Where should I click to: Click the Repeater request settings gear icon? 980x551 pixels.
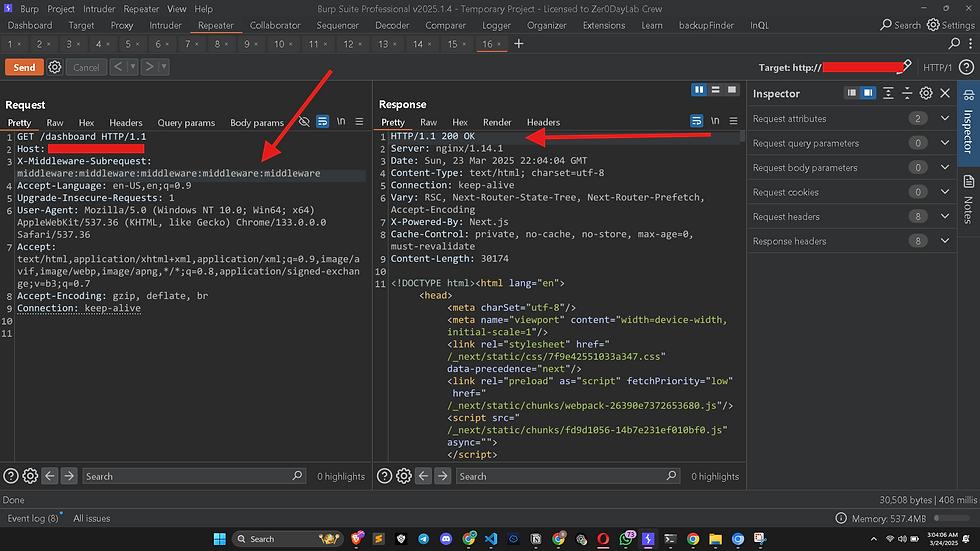pyautogui.click(x=55, y=67)
